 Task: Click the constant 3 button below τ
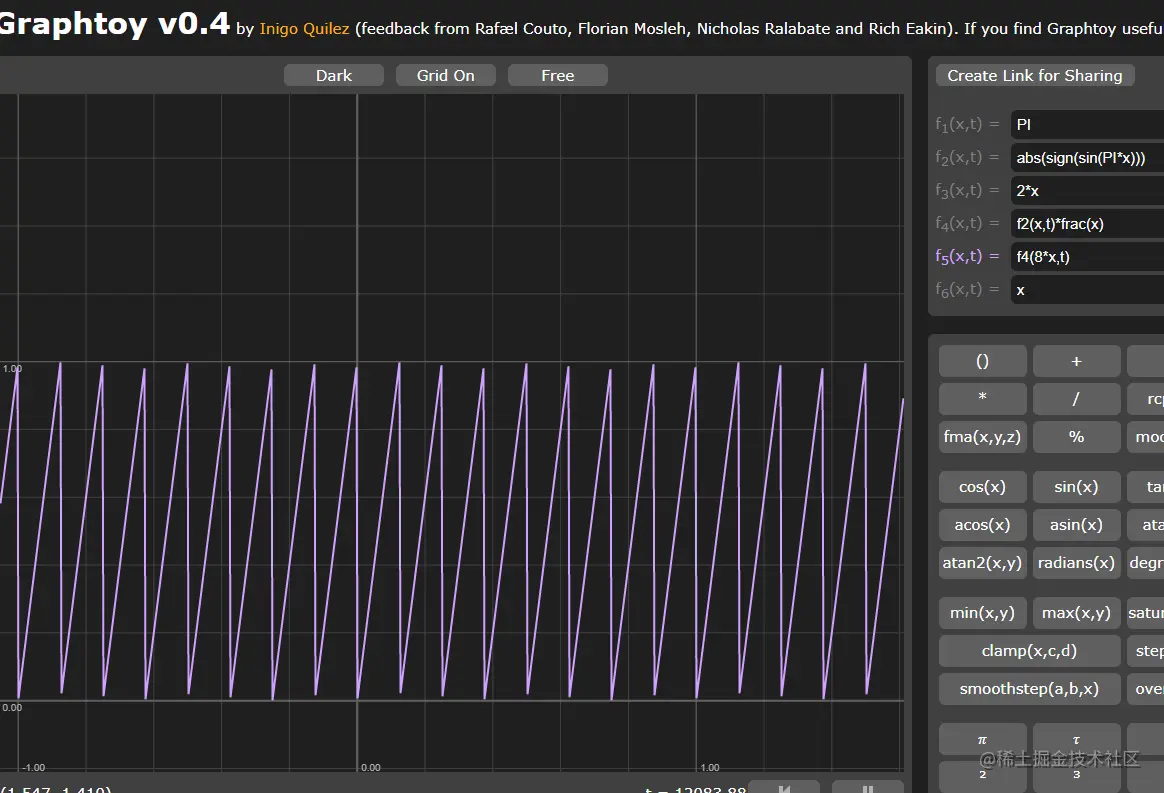[x=1076, y=776]
